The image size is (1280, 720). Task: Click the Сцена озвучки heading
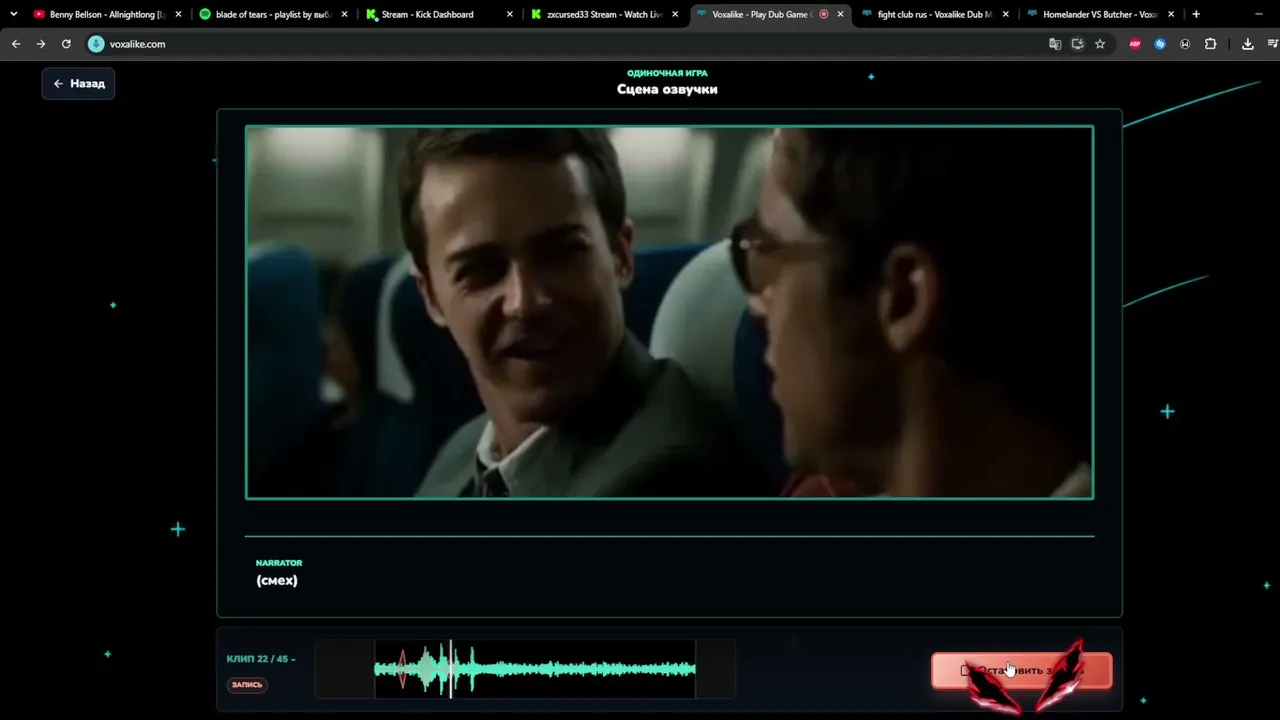(x=667, y=89)
